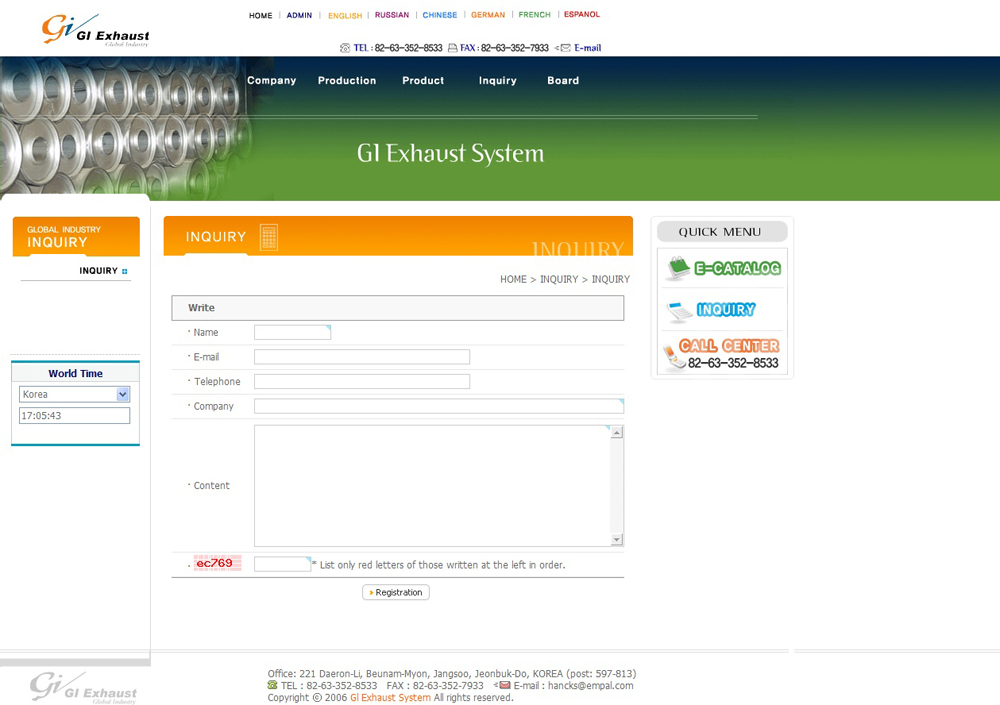
Task: Select the Board navigation menu item
Action: tap(563, 81)
